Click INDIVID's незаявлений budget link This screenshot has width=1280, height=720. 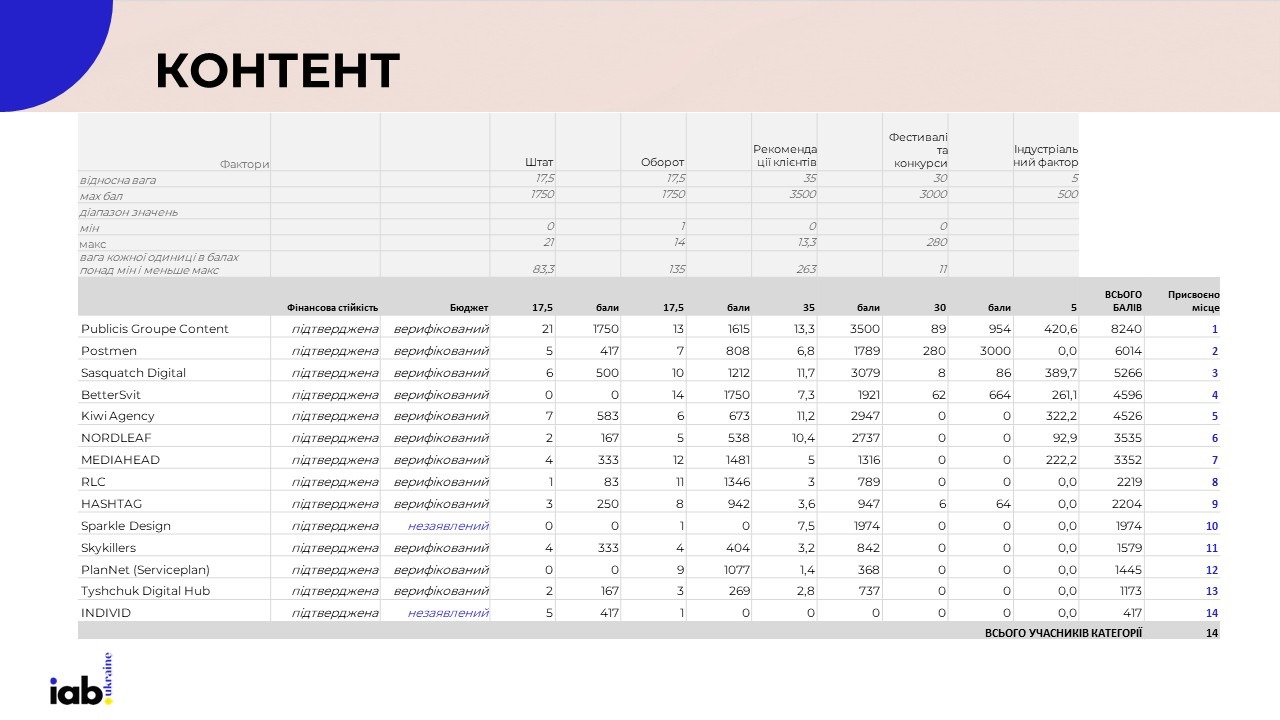[x=448, y=613]
